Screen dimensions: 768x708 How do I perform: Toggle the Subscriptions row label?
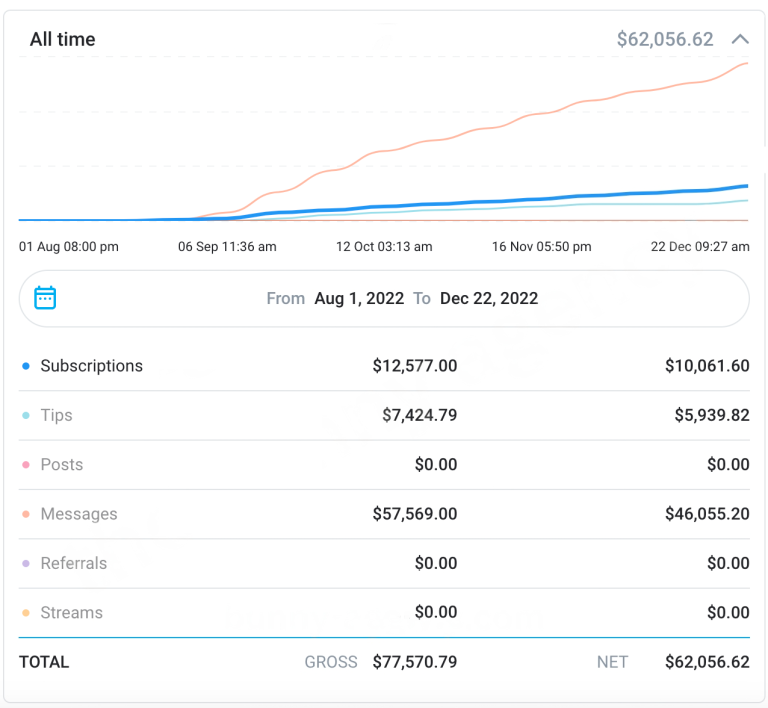click(x=91, y=366)
